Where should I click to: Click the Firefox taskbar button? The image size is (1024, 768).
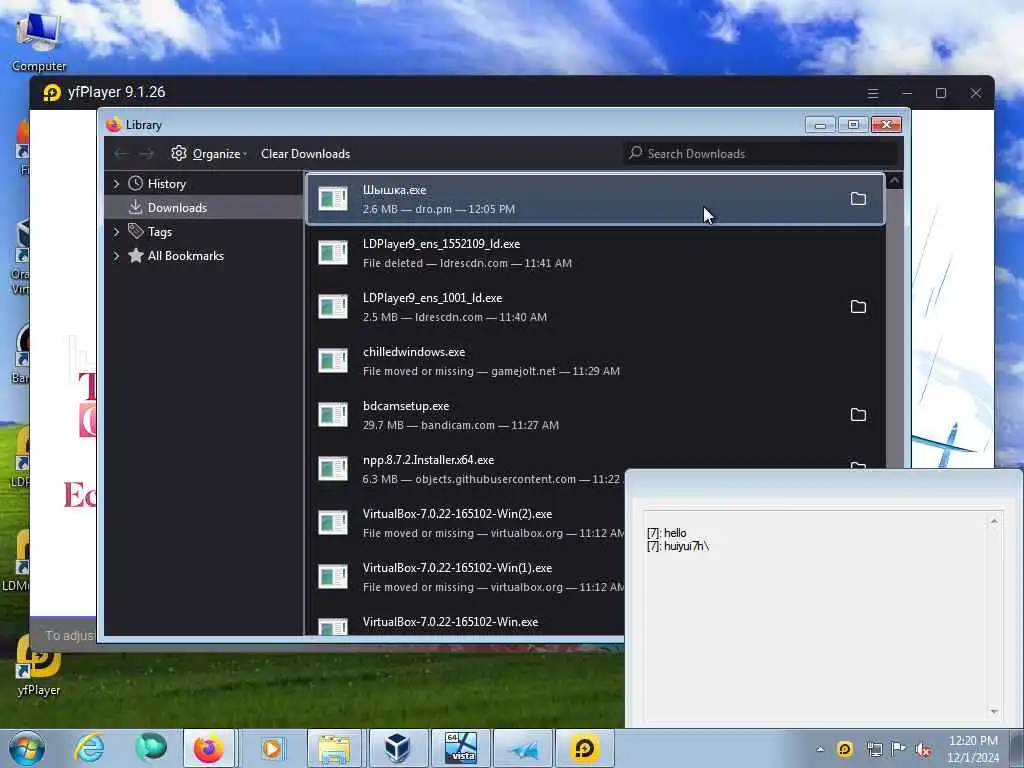coord(208,748)
